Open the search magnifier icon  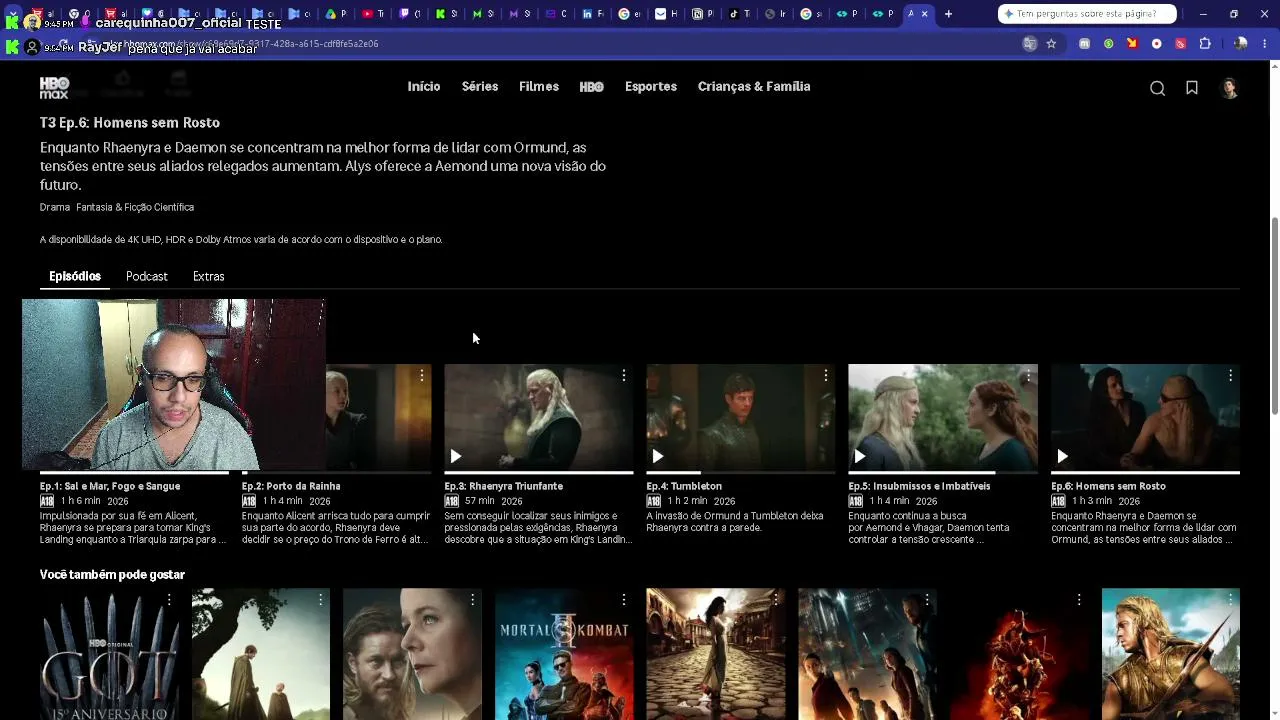pyautogui.click(x=1157, y=88)
